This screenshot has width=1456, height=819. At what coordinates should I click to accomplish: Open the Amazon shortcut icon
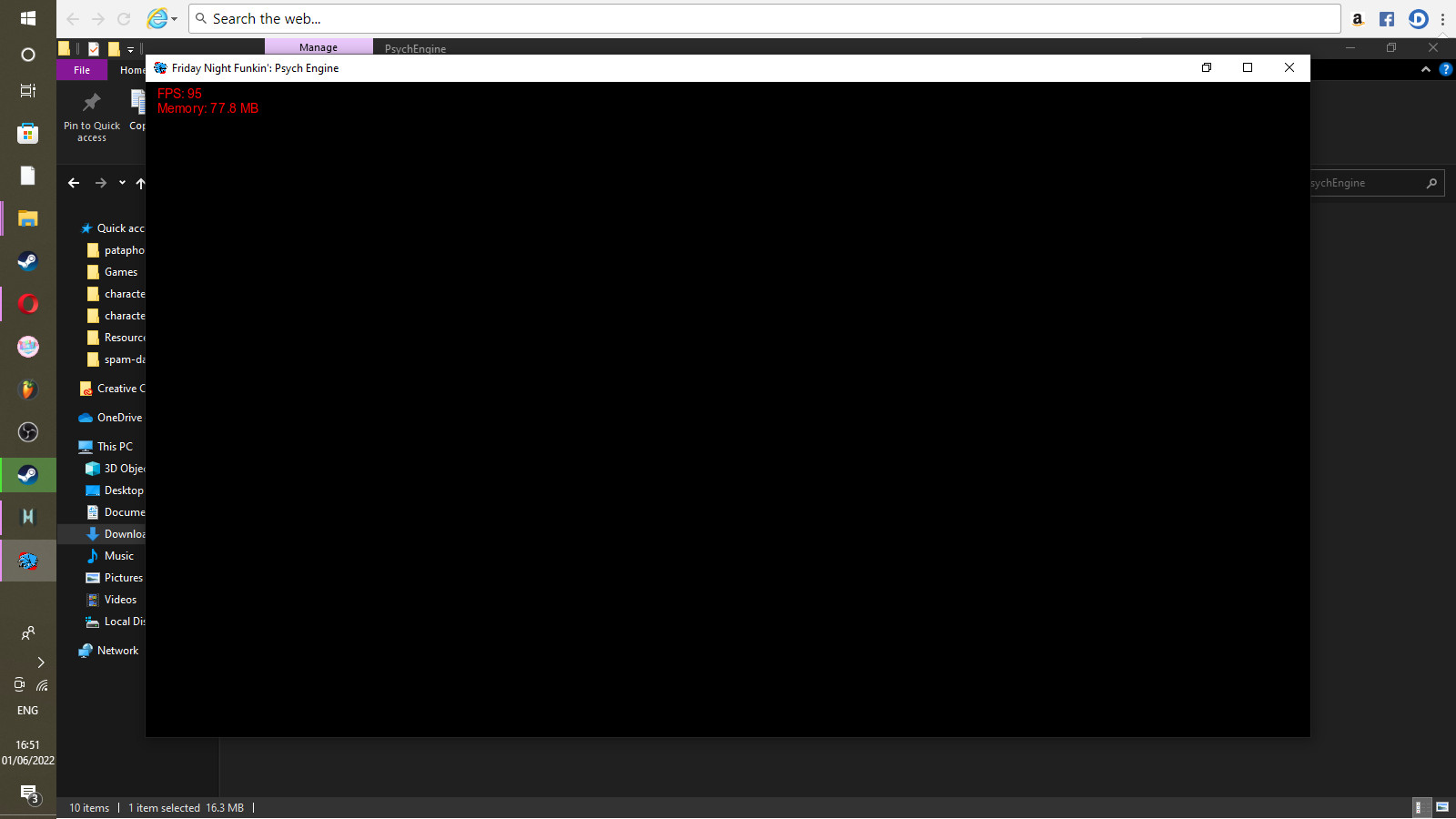[x=1358, y=19]
